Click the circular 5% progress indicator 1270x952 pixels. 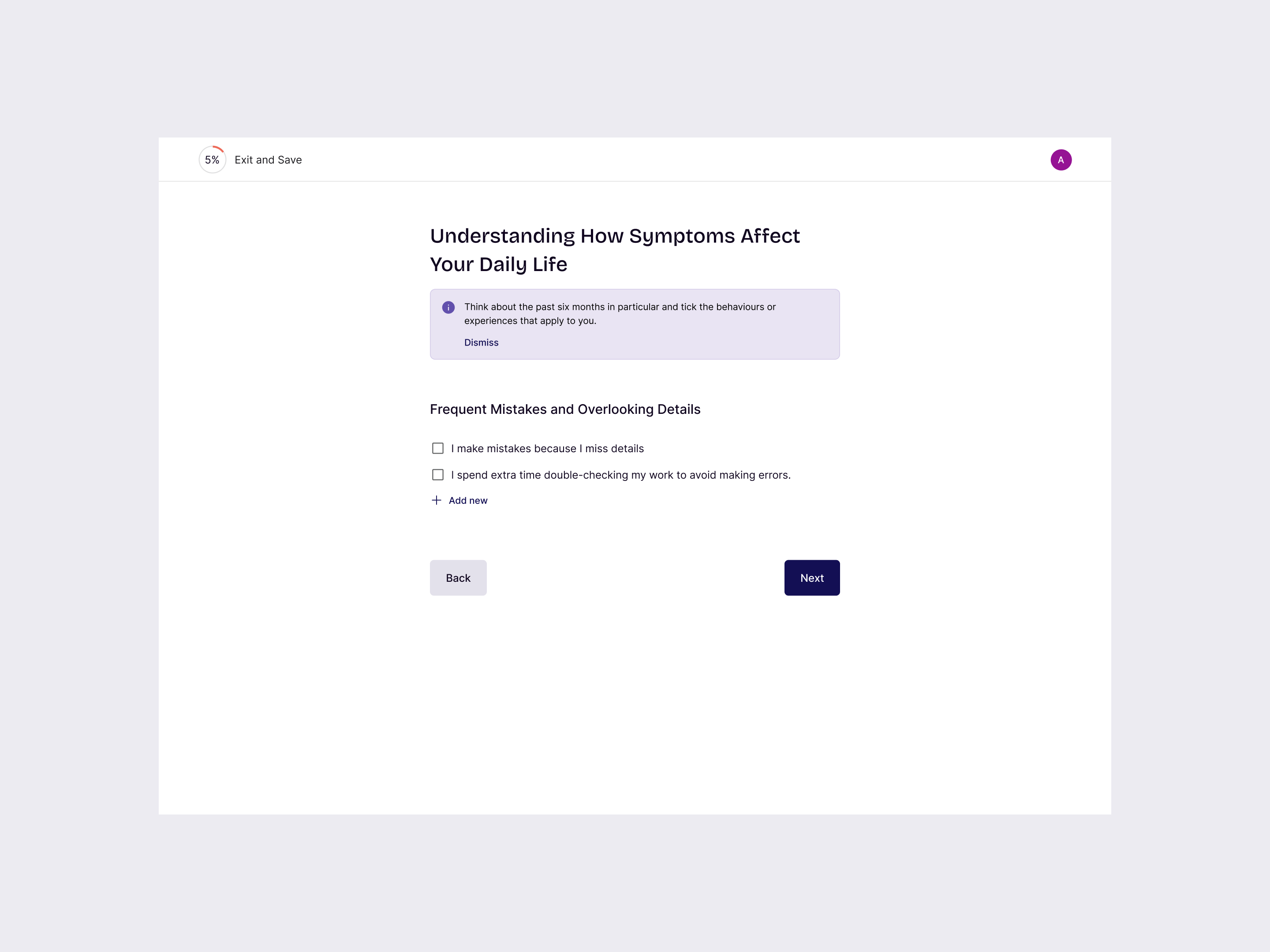click(x=213, y=160)
